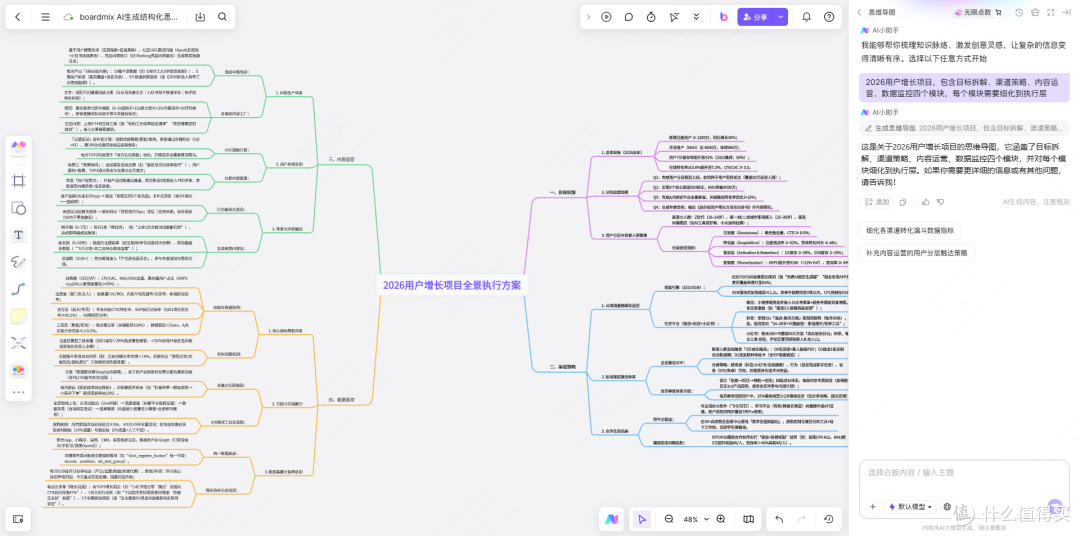1080x536 pixels.
Task: Start presentation play mode
Action: pos(606,17)
